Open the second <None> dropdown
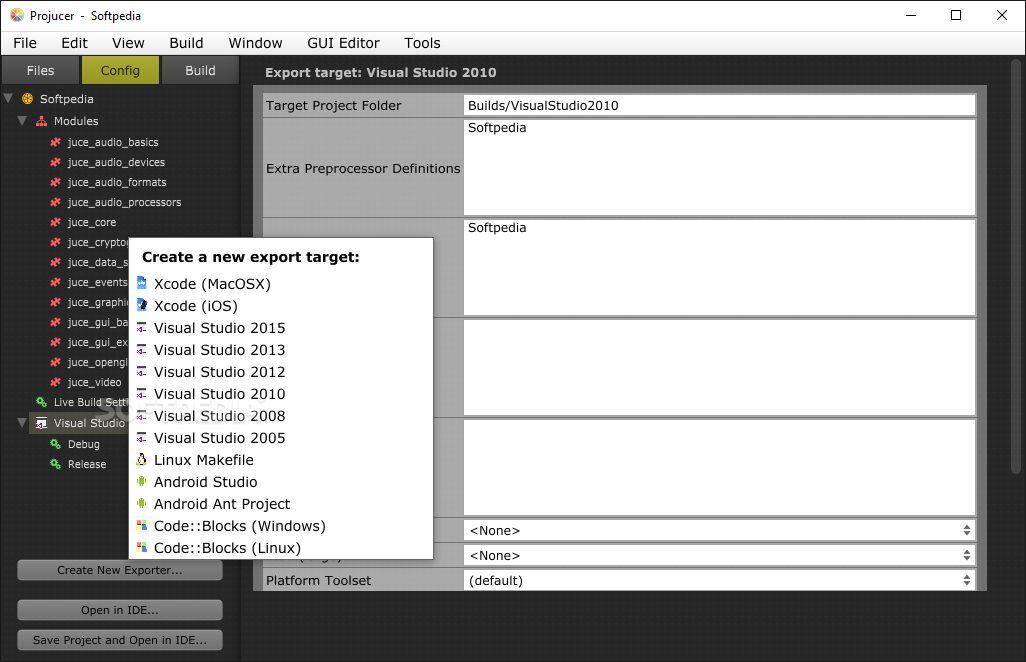The image size is (1026, 662). pos(720,555)
